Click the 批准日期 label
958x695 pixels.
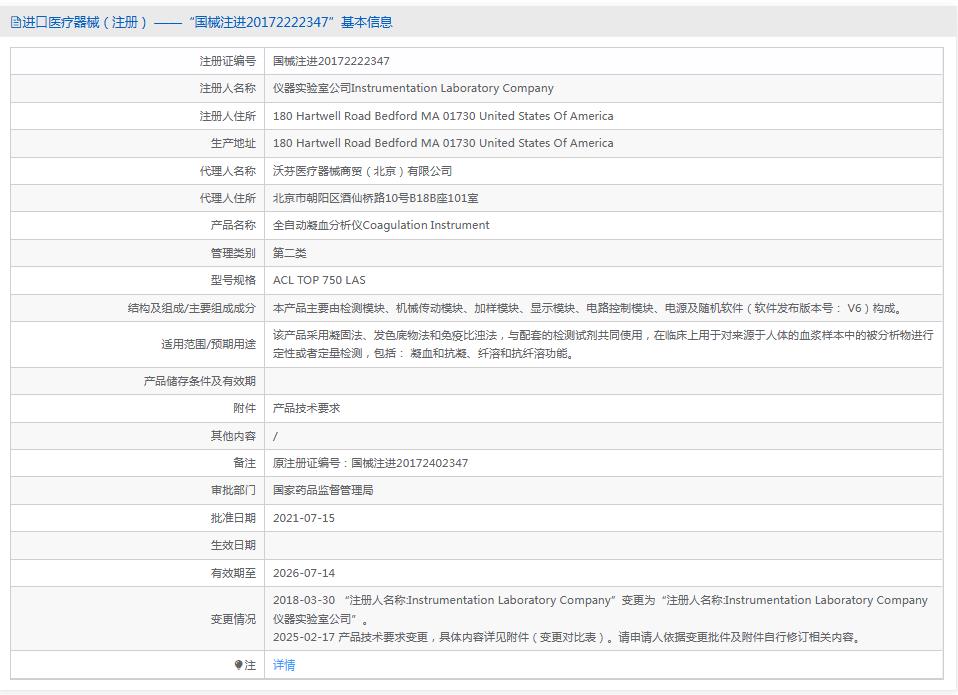click(x=233, y=518)
